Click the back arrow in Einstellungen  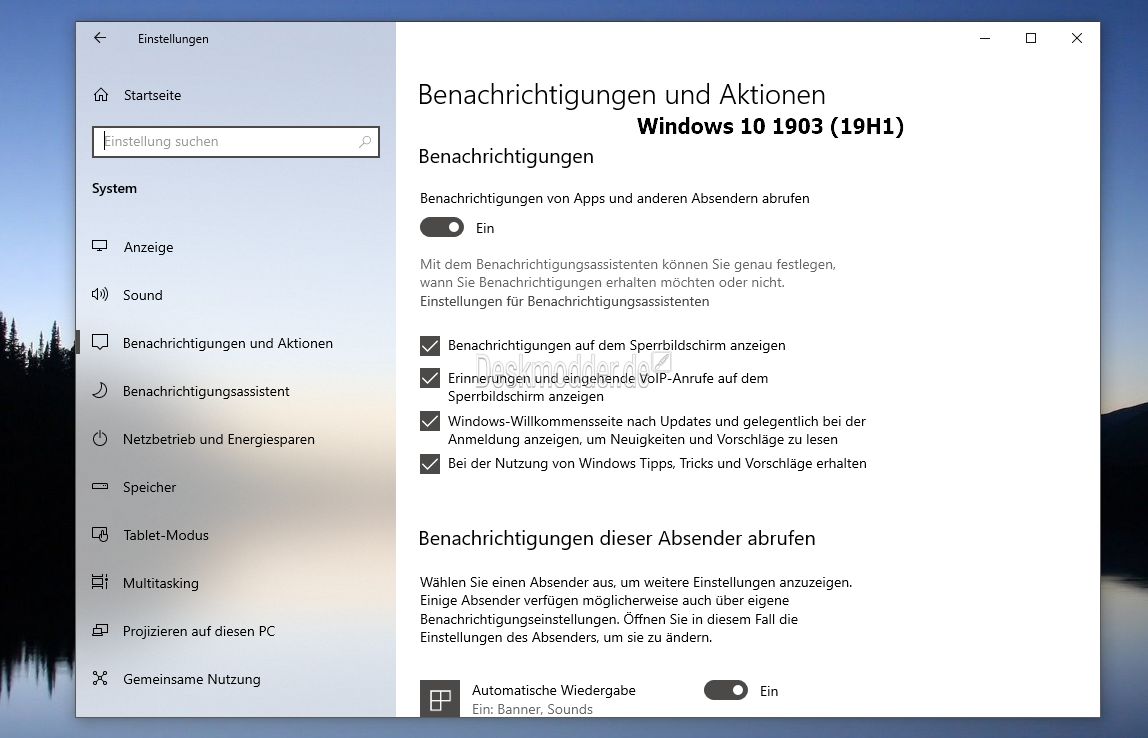(100, 38)
